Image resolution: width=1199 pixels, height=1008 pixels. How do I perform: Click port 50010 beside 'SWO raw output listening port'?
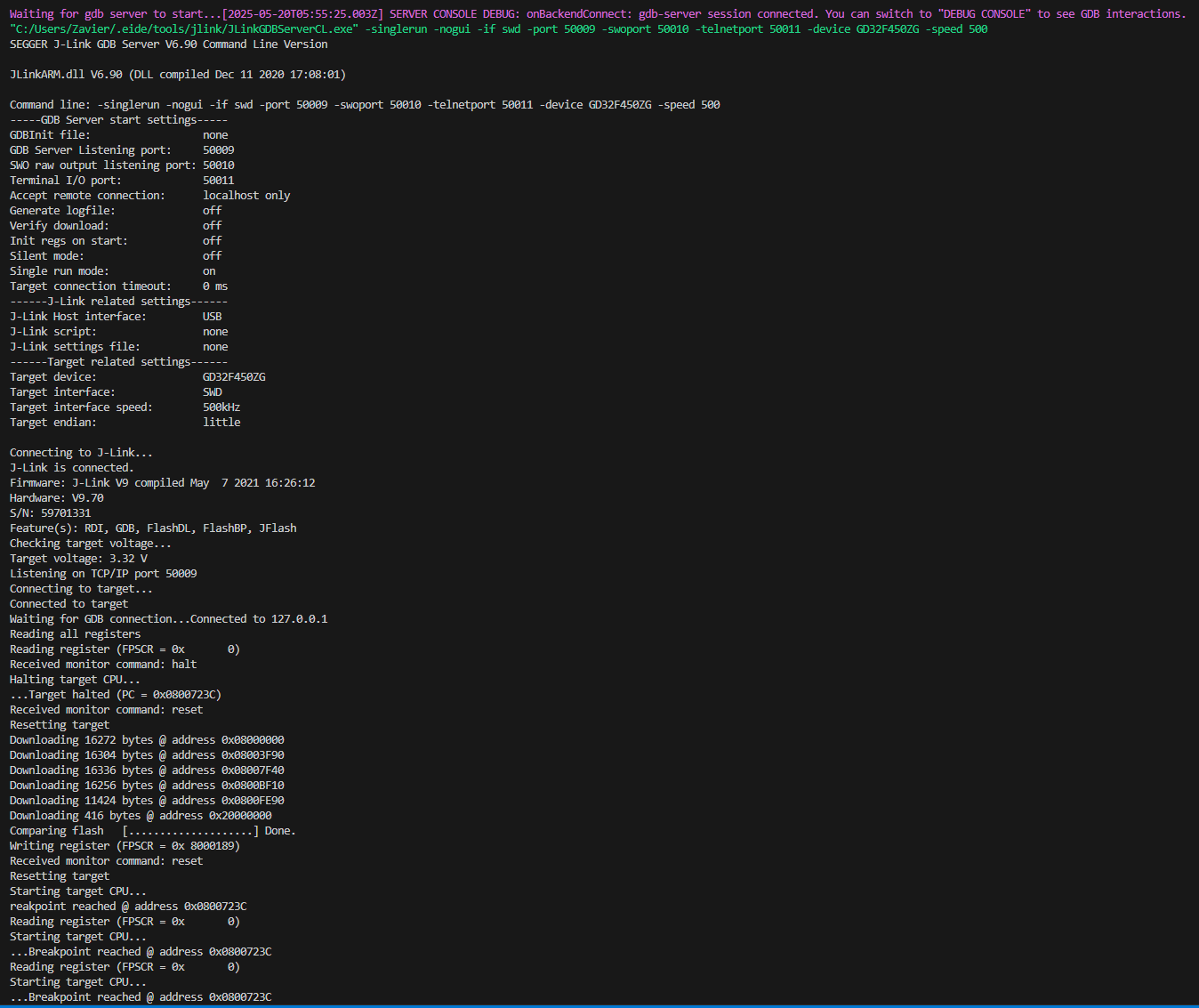pos(219,165)
